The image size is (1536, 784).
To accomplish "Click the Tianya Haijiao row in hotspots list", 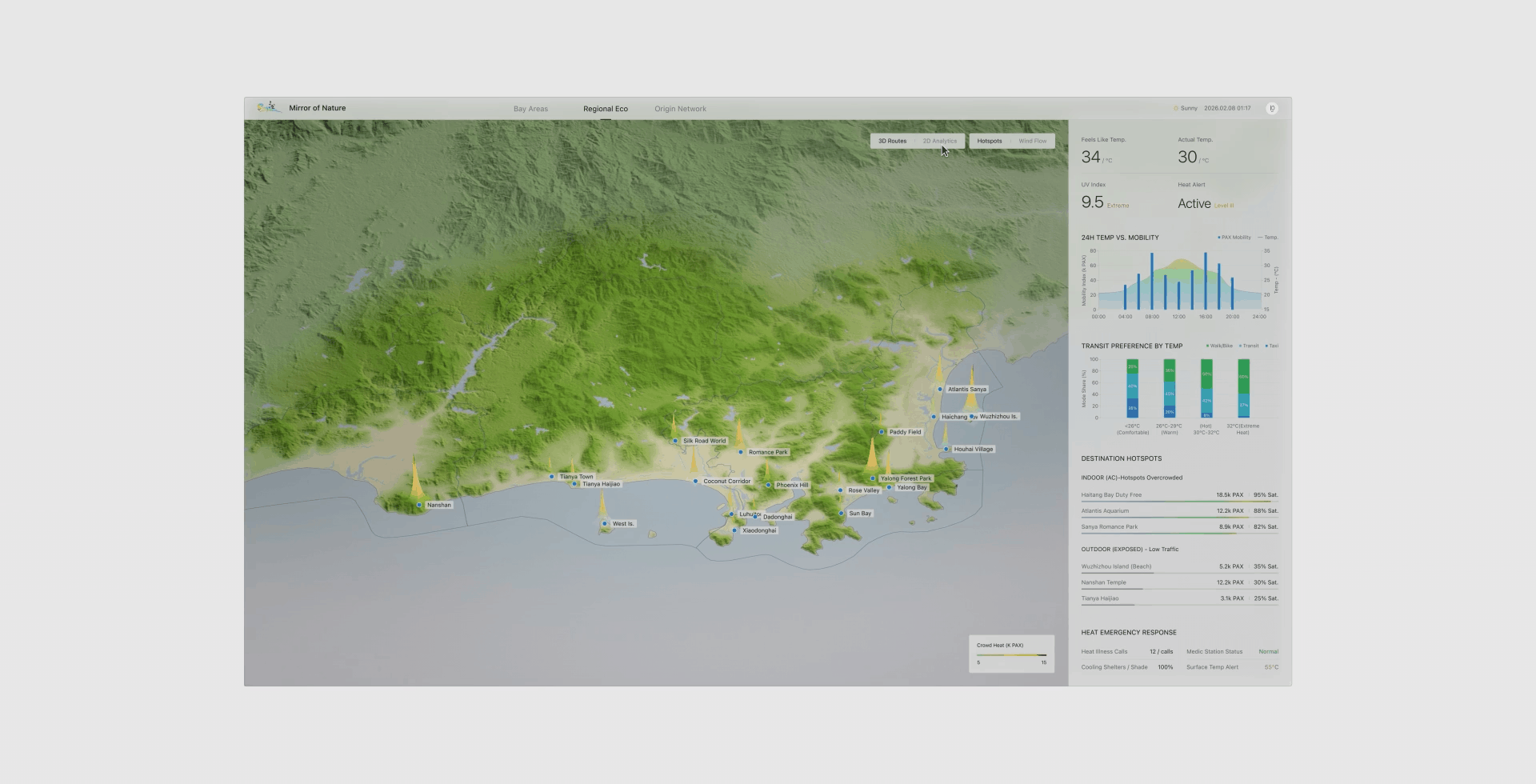I will point(1180,599).
